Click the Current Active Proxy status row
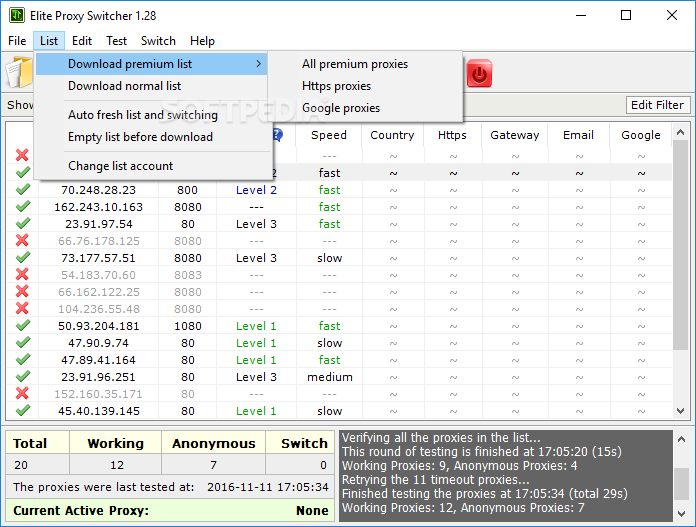Screen dimensions: 696x527 tap(170, 511)
